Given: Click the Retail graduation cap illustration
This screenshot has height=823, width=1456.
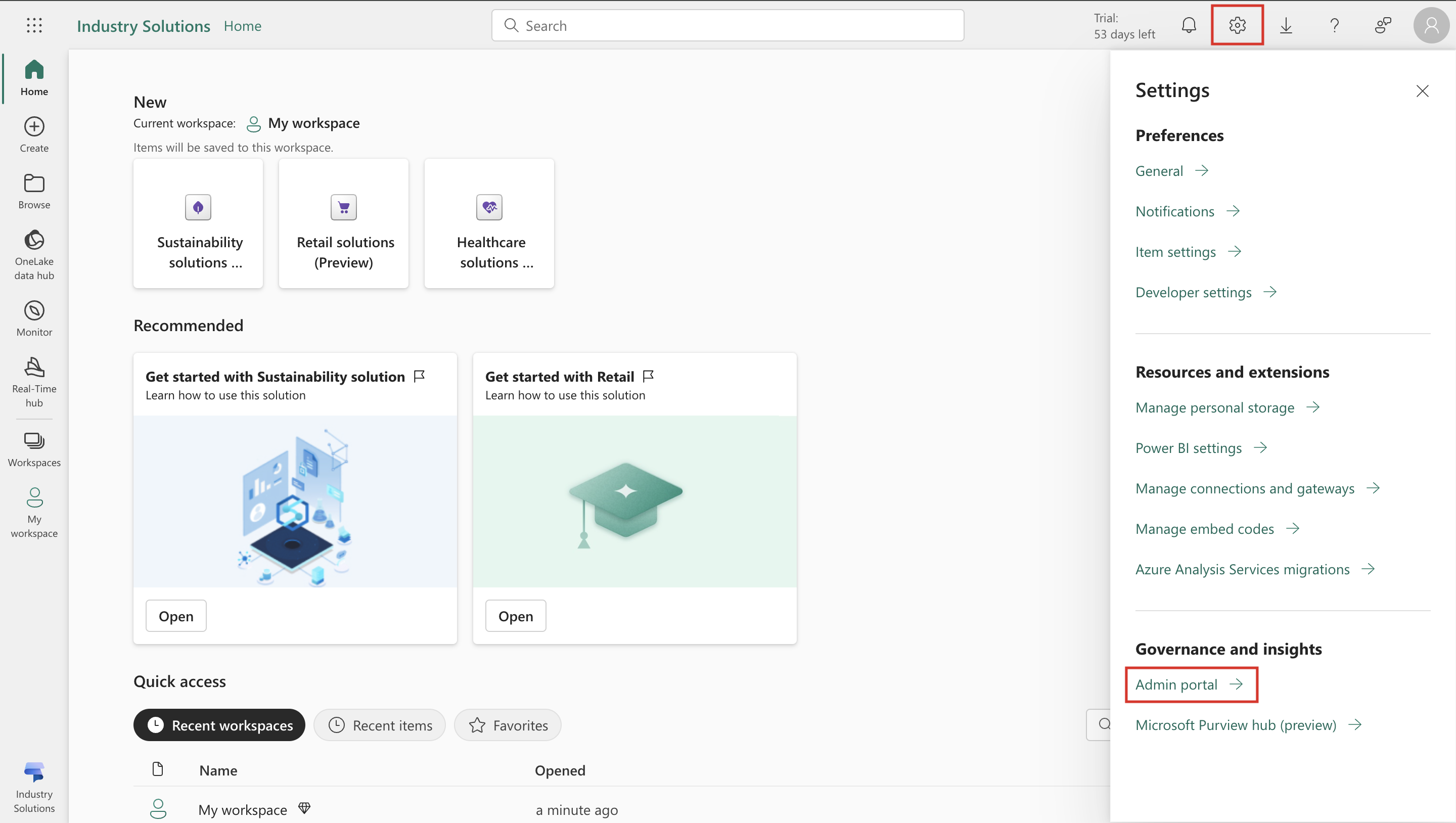Looking at the screenshot, I should [634, 502].
